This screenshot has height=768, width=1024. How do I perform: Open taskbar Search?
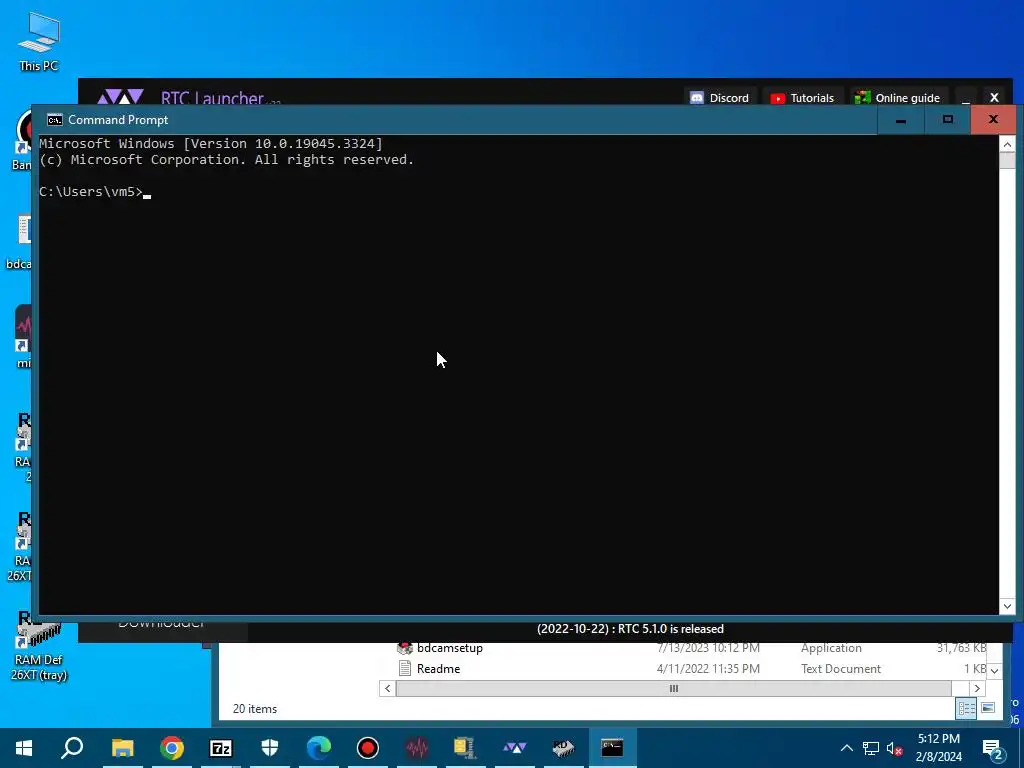(x=72, y=748)
